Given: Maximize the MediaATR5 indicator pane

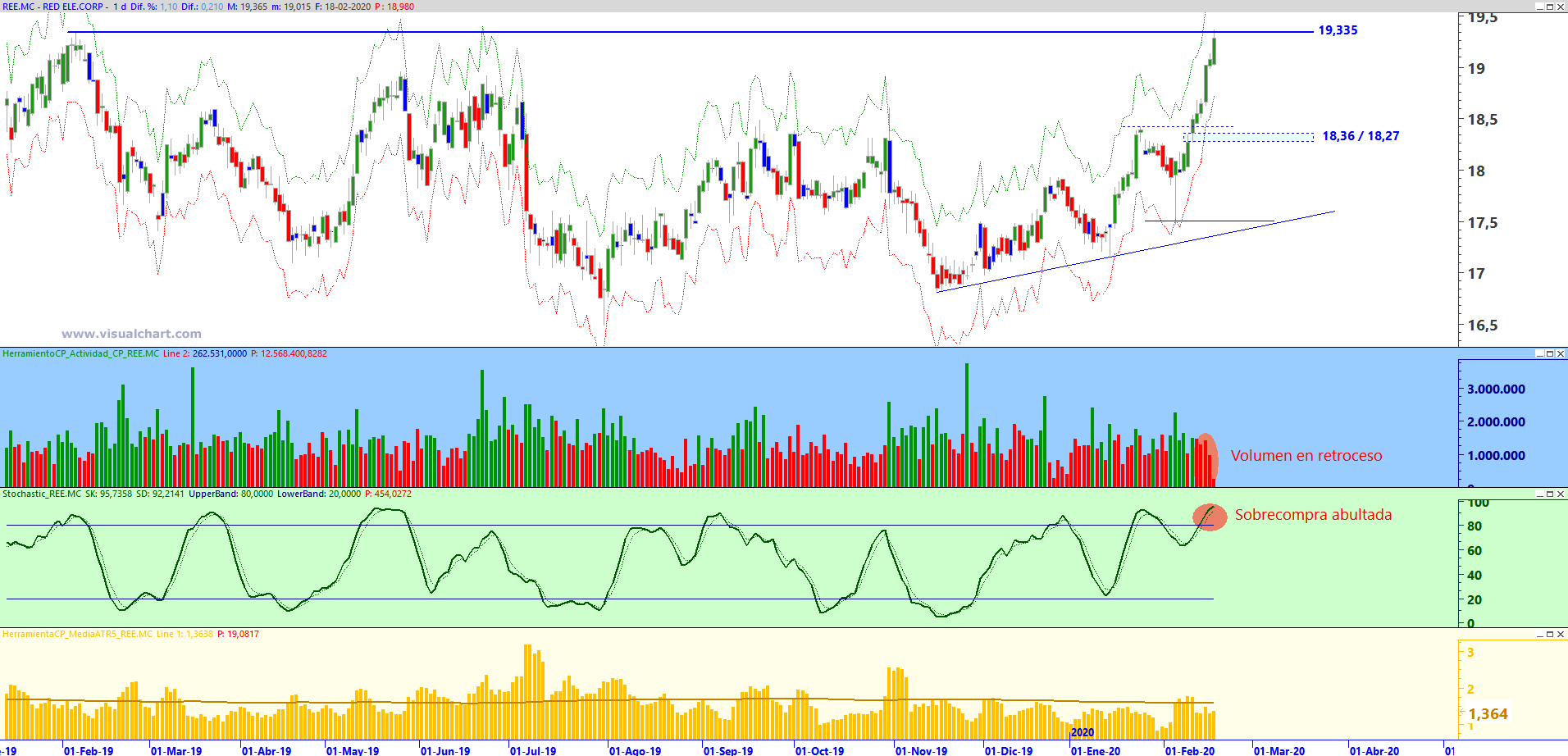Looking at the screenshot, I should [1550, 634].
